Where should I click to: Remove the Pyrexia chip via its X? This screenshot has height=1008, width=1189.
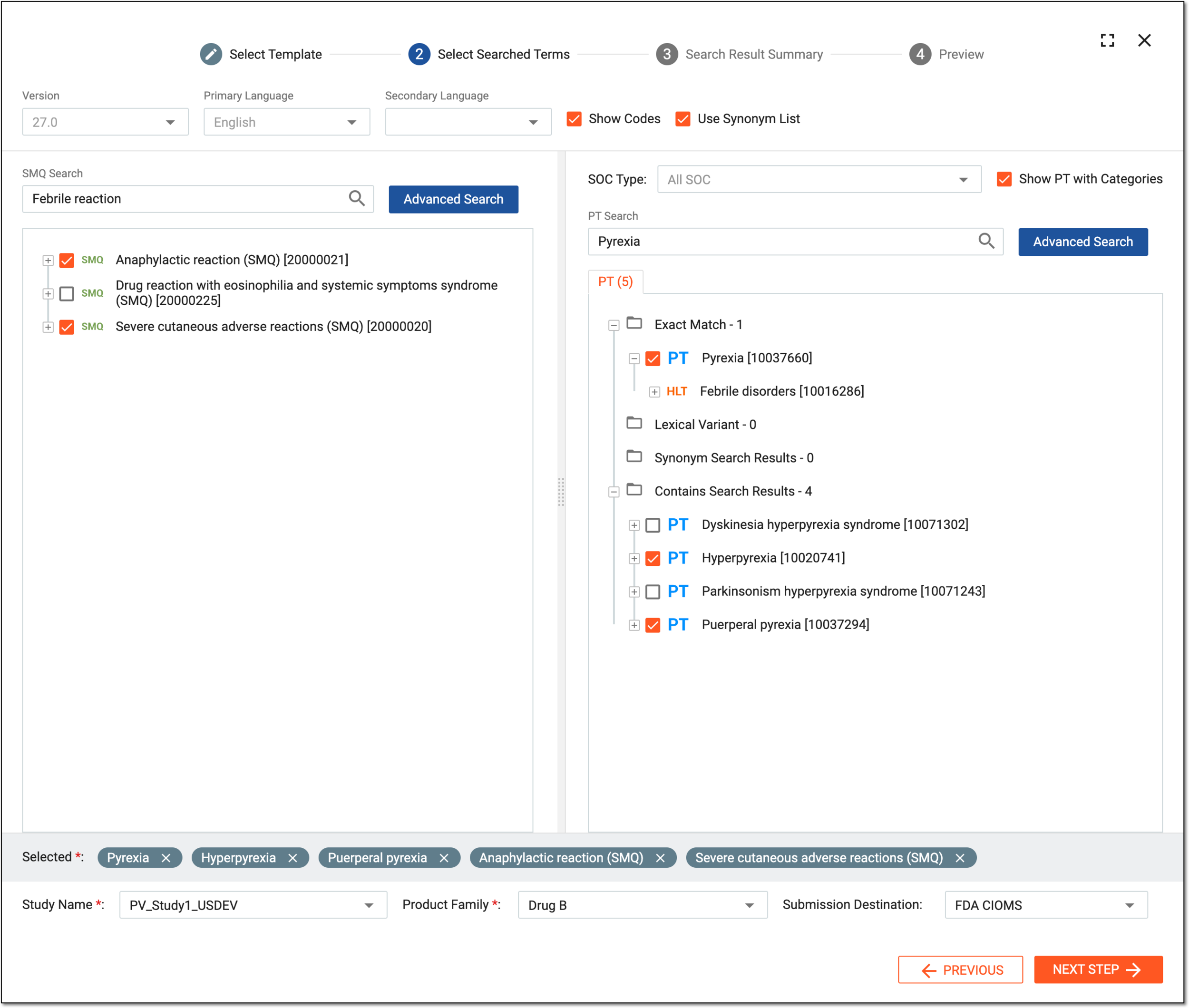tap(166, 858)
